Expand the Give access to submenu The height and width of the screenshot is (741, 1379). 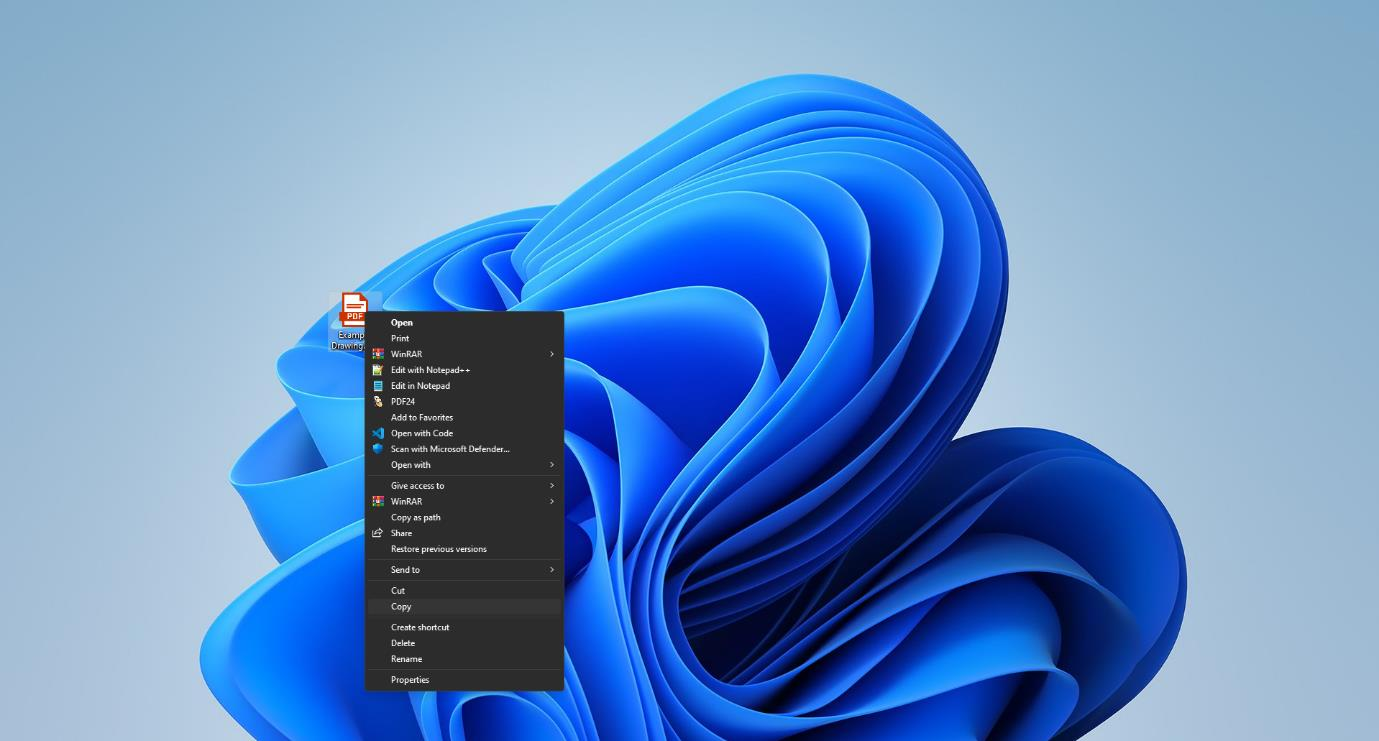(x=550, y=485)
